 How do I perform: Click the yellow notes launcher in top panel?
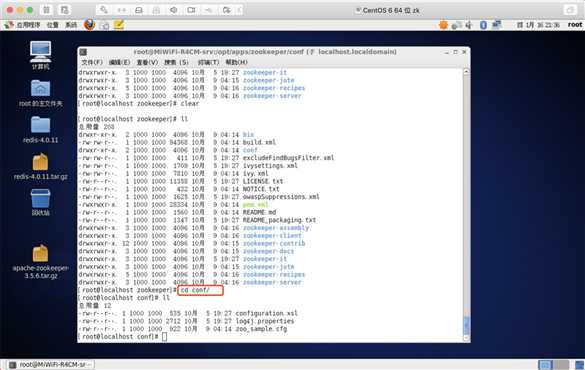(x=119, y=25)
